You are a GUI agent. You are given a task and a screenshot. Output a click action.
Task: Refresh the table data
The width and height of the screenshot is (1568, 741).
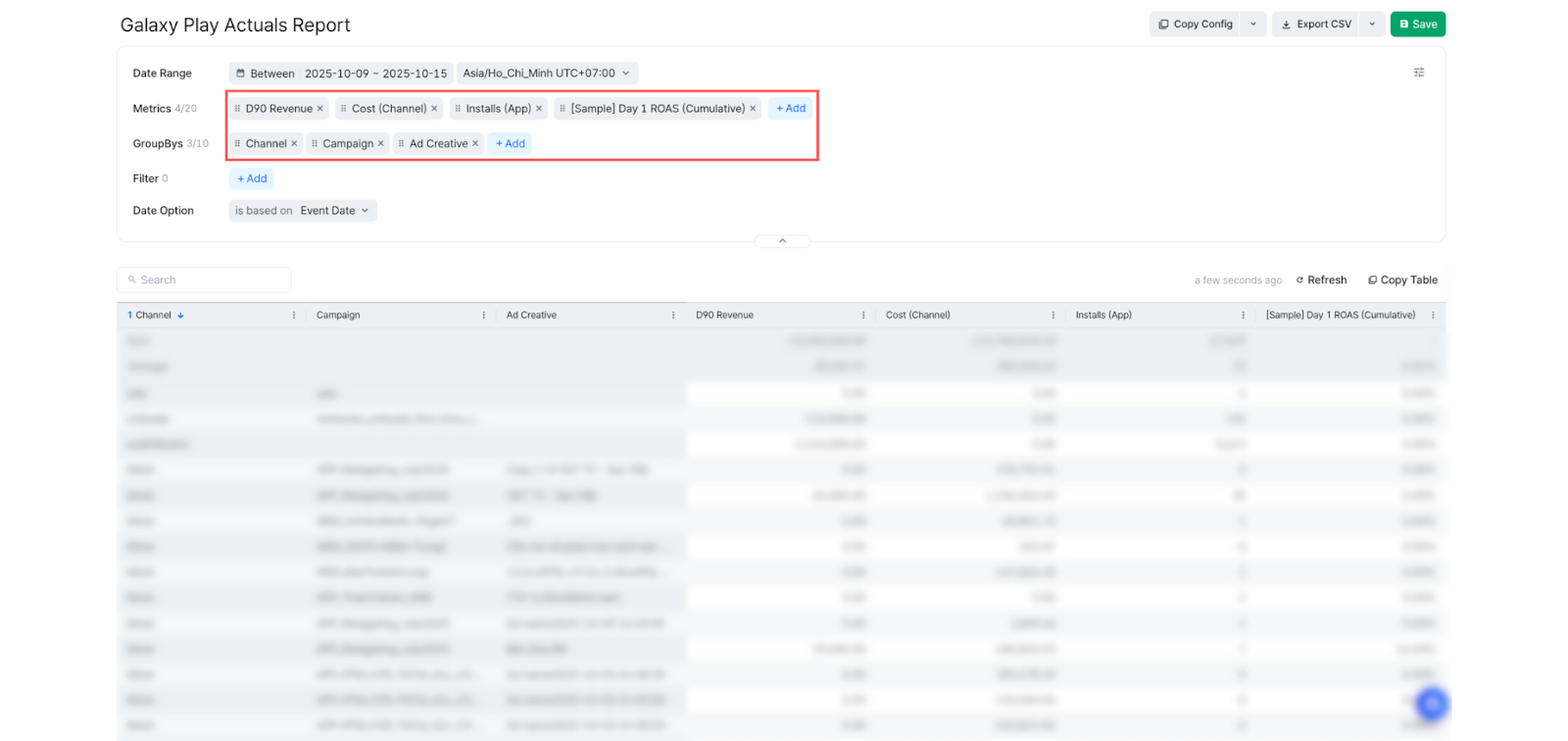tap(1321, 280)
